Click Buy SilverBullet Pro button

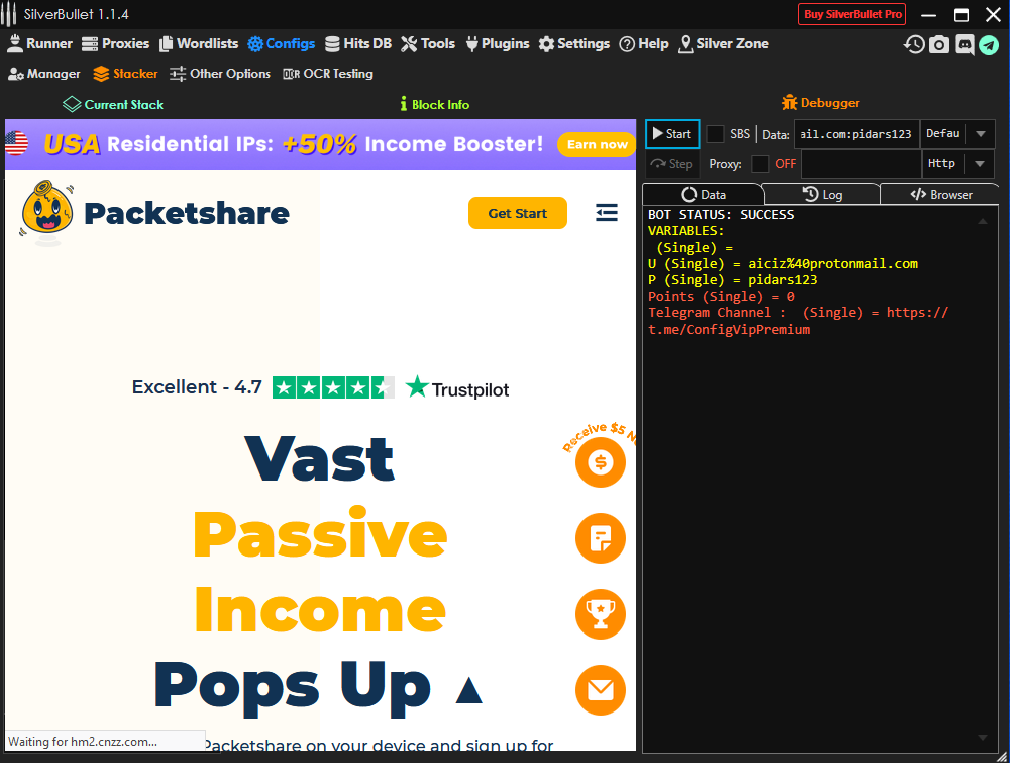point(852,14)
